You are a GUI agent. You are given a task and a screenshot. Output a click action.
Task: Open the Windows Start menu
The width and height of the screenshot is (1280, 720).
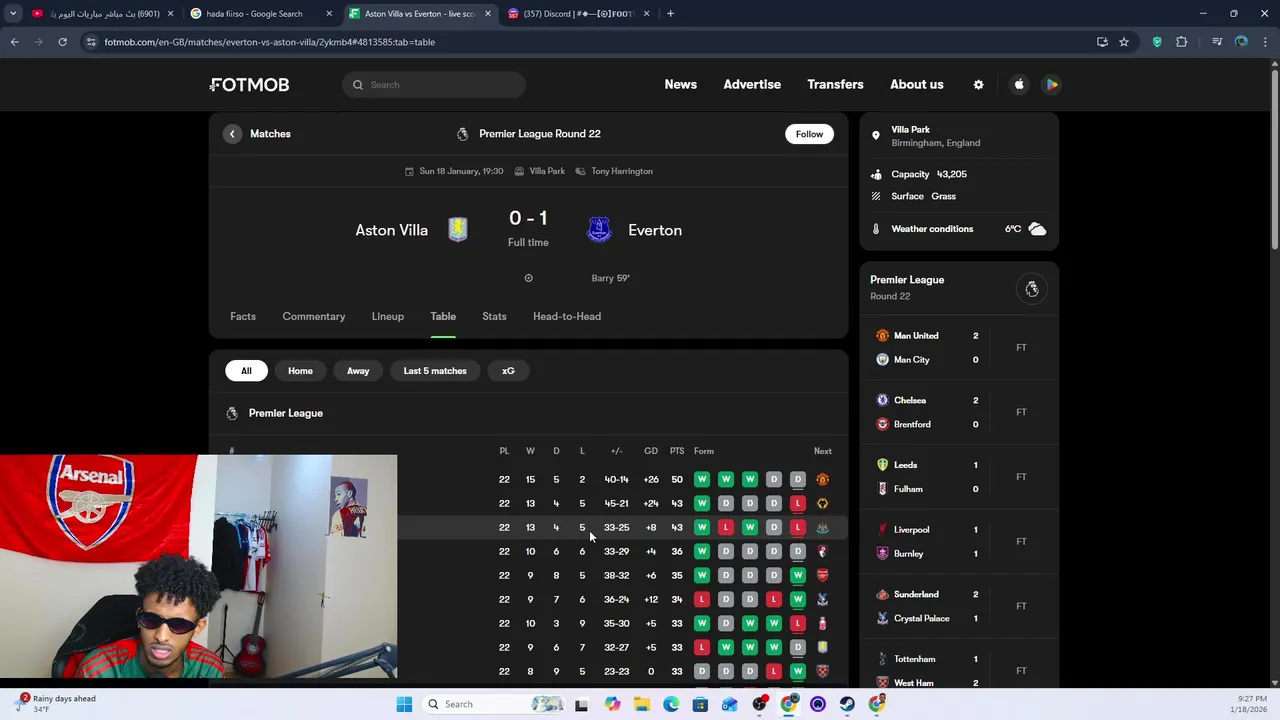pyautogui.click(x=404, y=704)
